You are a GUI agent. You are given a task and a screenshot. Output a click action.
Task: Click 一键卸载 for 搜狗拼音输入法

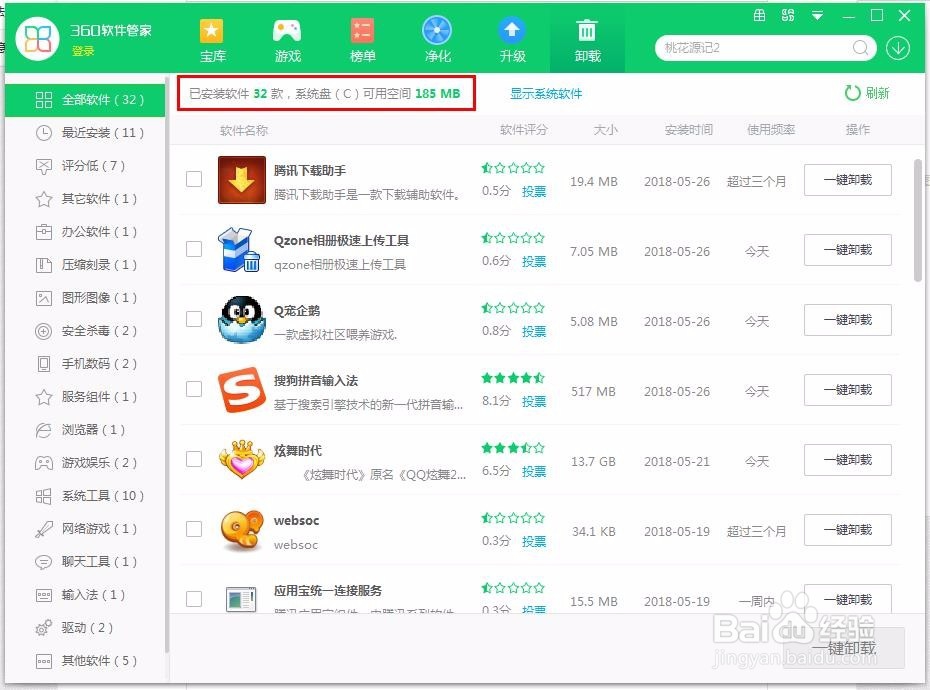(848, 390)
